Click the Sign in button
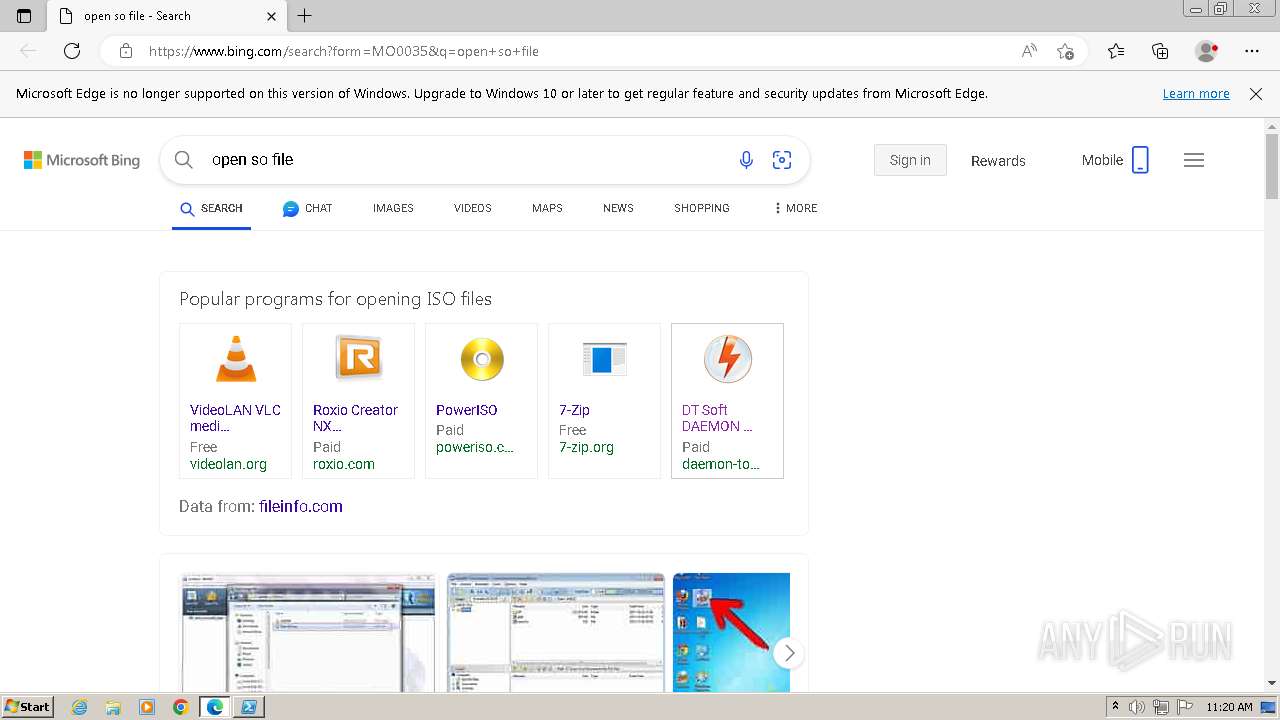This screenshot has height=720, width=1280. [x=910, y=160]
